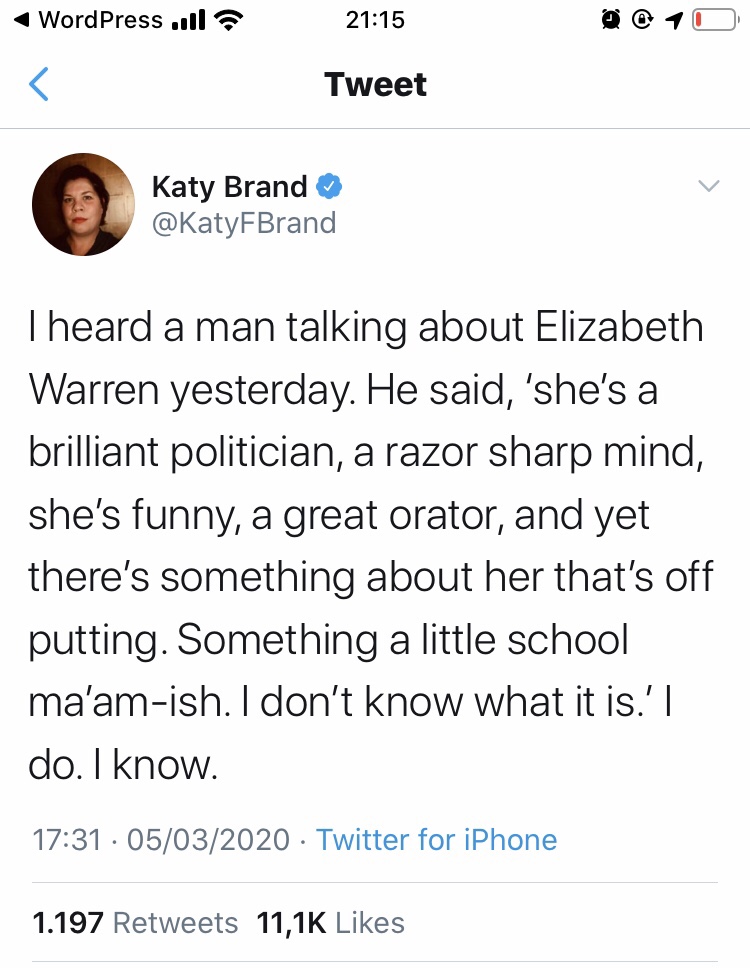Image resolution: width=750 pixels, height=968 pixels.
Task: View the 11,1K Likes list
Action: 330,922
